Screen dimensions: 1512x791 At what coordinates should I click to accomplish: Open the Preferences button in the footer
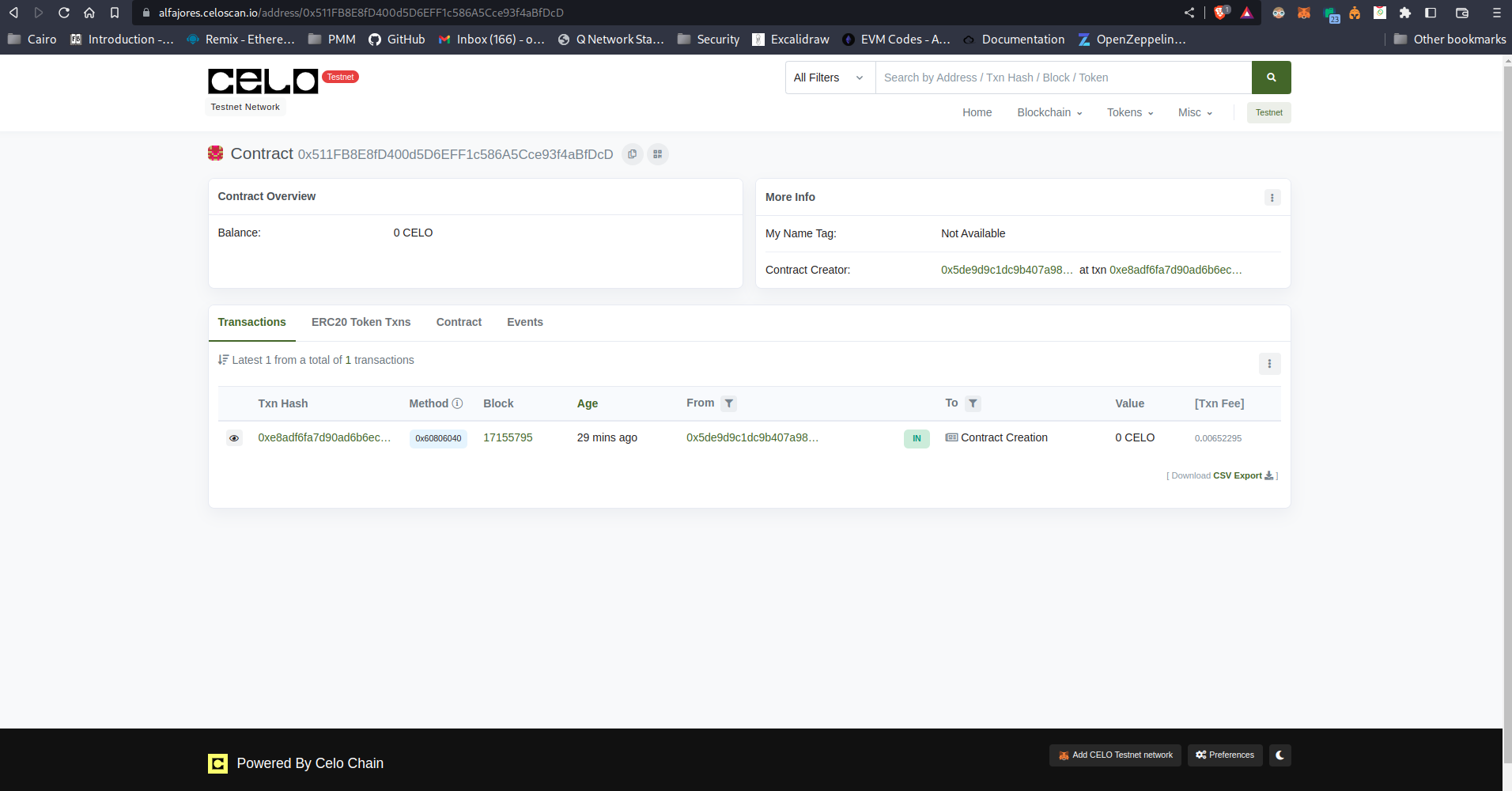click(1225, 755)
